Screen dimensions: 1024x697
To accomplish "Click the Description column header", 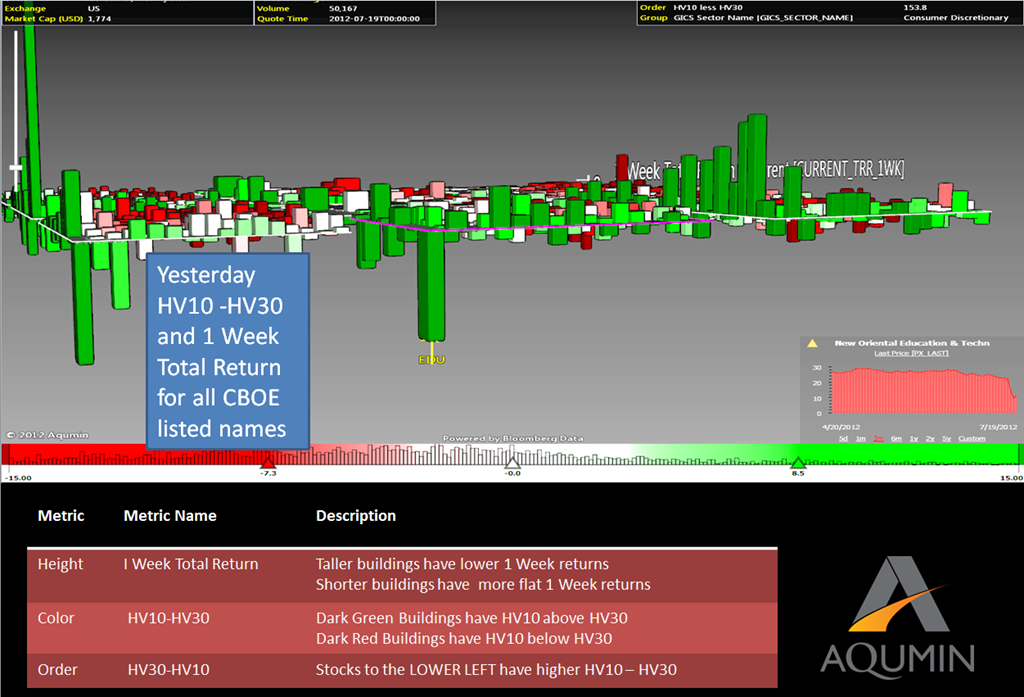I will coord(356,515).
